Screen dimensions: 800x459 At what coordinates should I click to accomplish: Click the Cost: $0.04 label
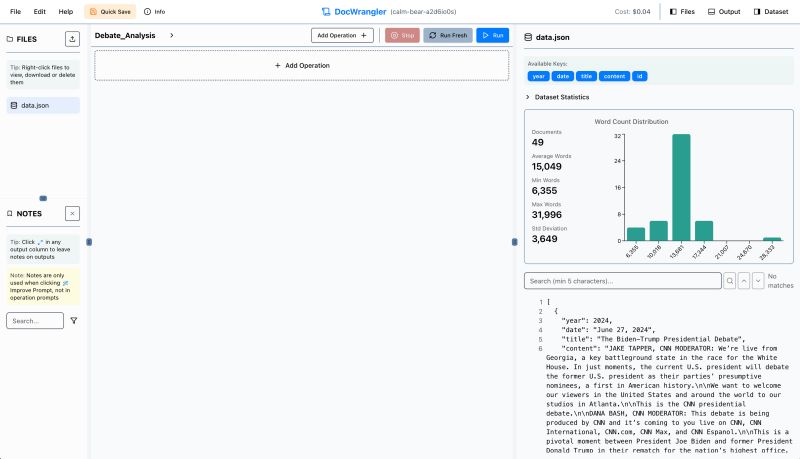coord(632,11)
